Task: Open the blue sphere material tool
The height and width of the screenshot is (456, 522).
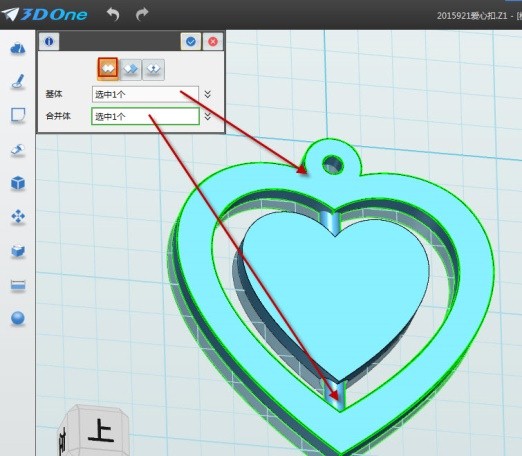Action: (x=18, y=318)
